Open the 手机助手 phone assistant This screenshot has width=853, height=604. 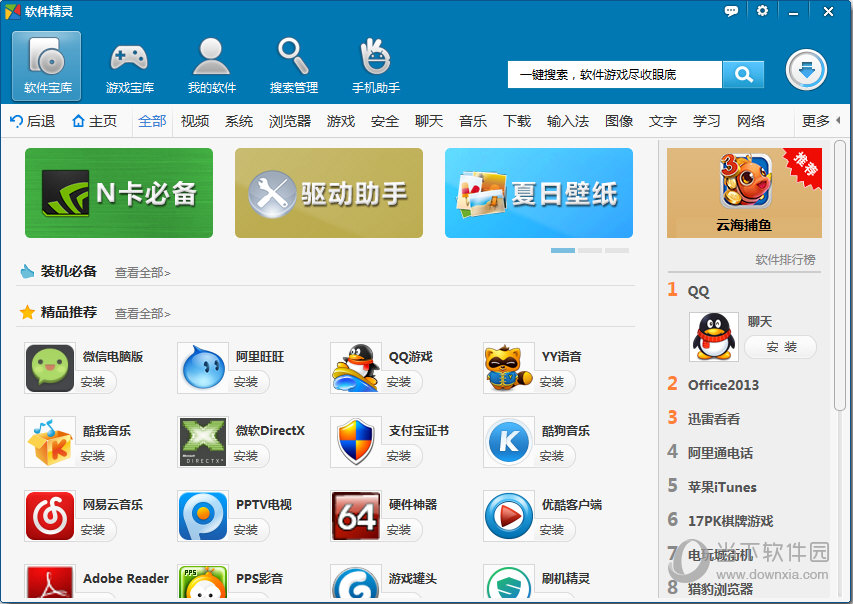(376, 66)
